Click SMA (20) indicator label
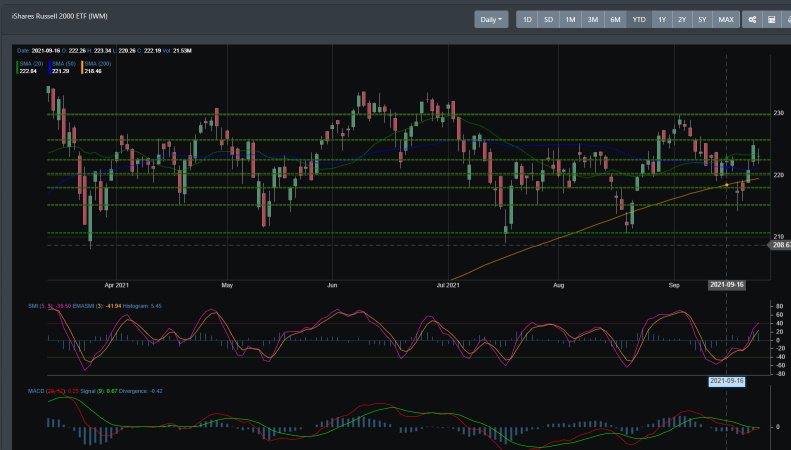The height and width of the screenshot is (450, 791). click(31, 64)
